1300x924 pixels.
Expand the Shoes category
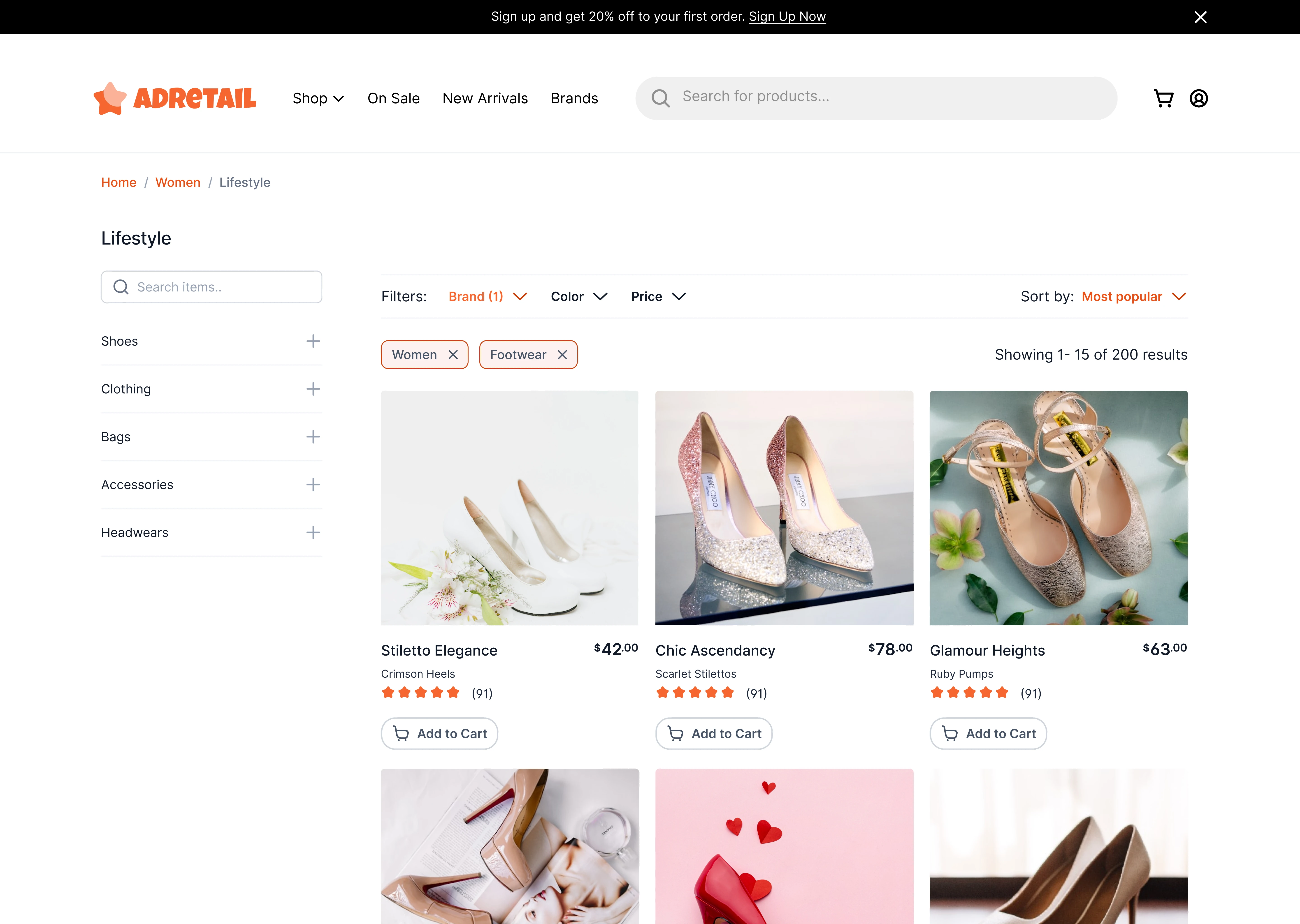coord(313,341)
